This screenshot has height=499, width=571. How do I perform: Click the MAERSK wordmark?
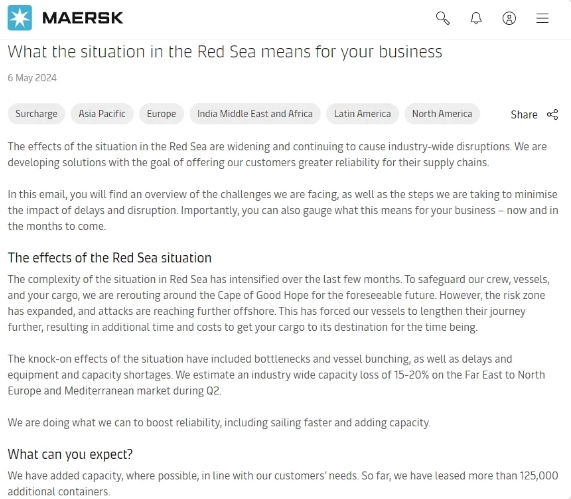coord(83,18)
